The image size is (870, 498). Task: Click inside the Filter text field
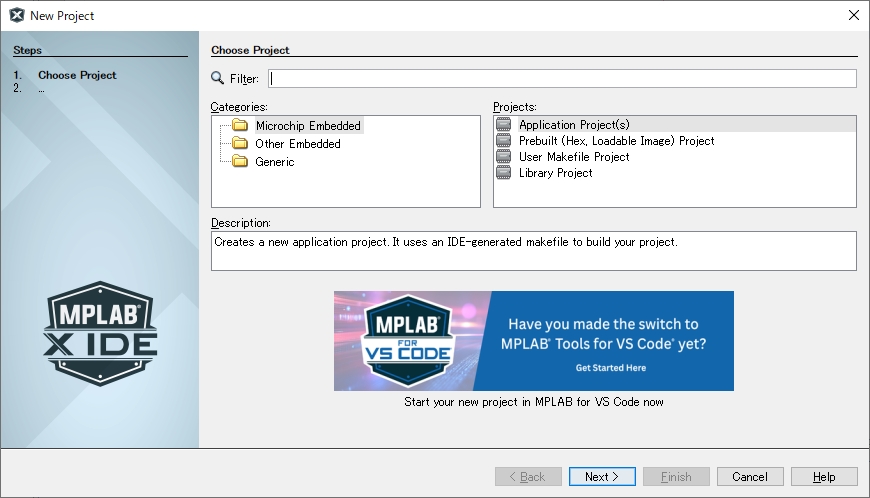pyautogui.click(x=562, y=79)
